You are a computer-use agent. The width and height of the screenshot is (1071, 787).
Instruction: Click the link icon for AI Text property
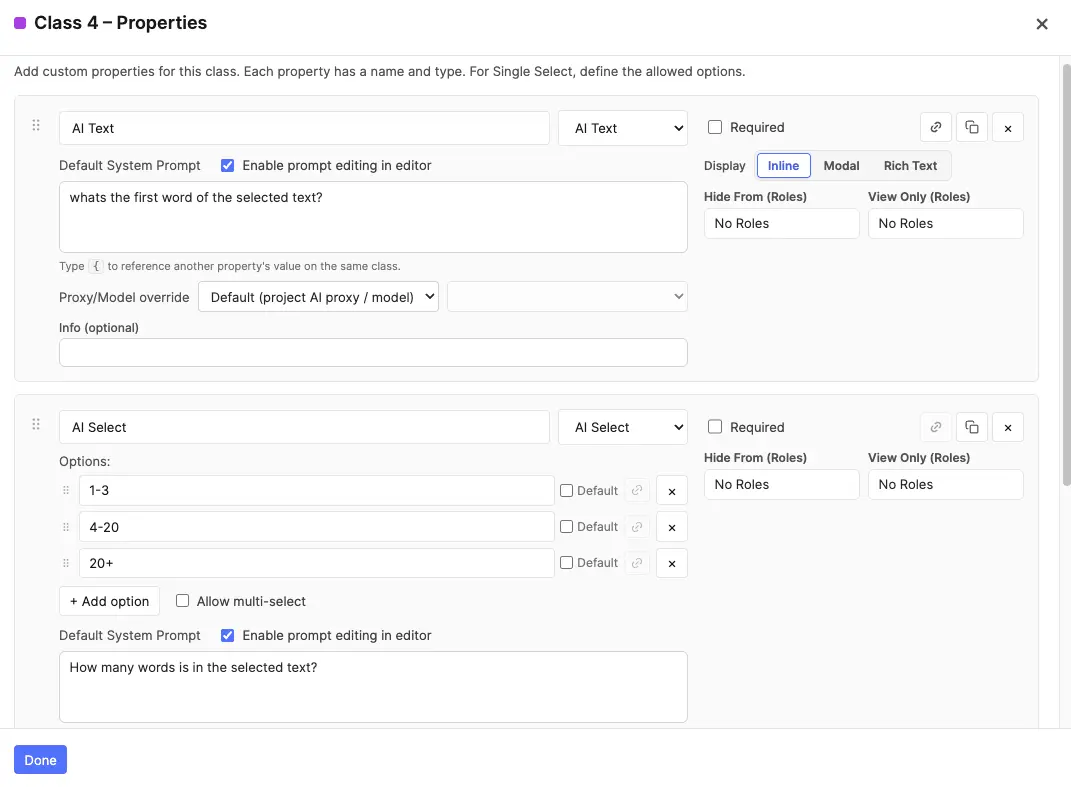[x=936, y=128]
